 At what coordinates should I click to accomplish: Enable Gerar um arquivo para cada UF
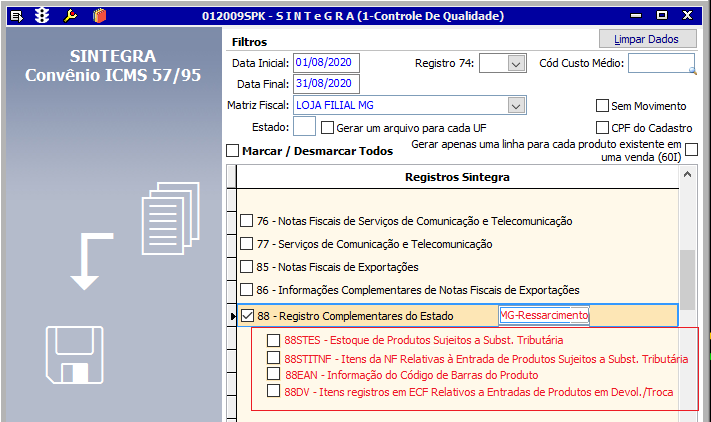327,128
